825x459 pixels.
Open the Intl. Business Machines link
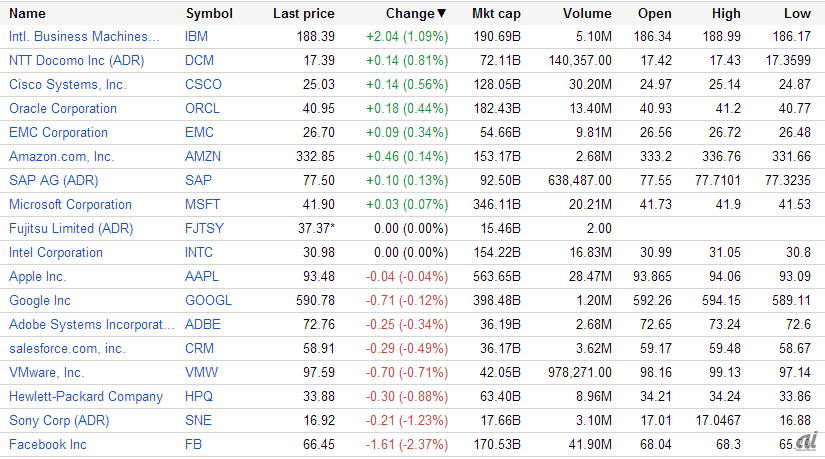click(x=84, y=37)
